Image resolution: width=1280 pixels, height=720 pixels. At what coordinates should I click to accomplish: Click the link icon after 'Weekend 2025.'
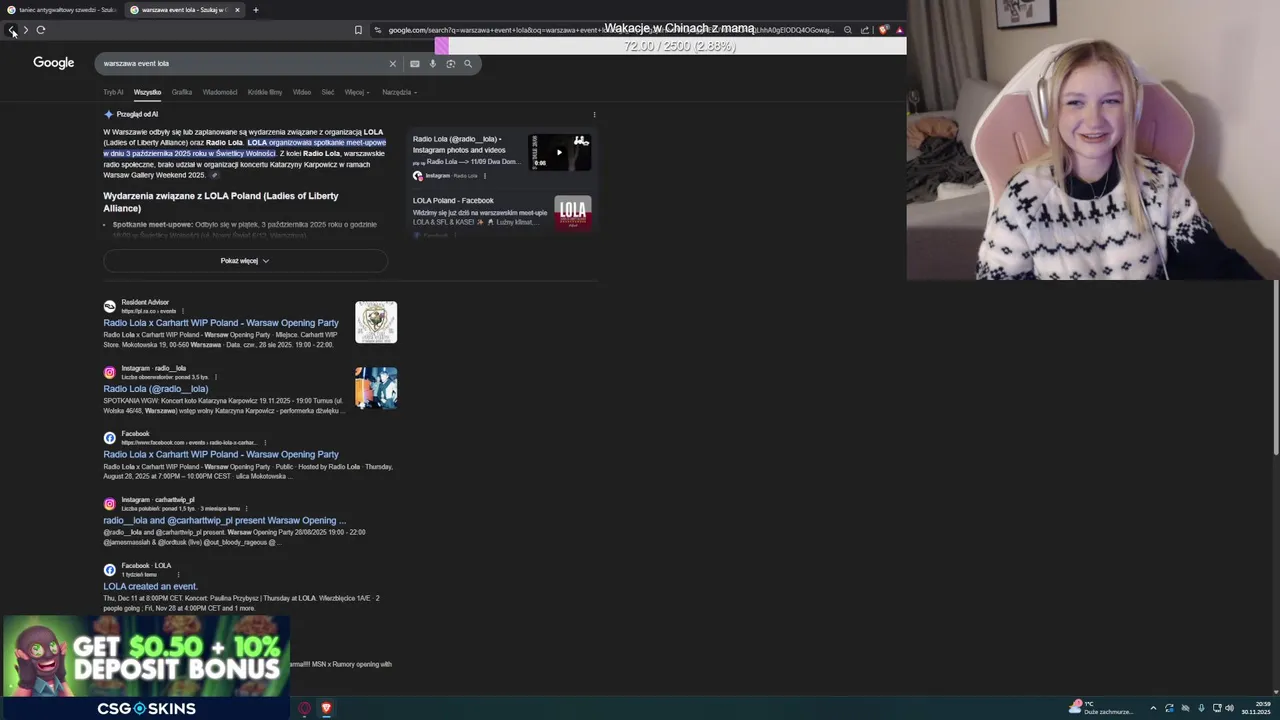[x=214, y=175]
